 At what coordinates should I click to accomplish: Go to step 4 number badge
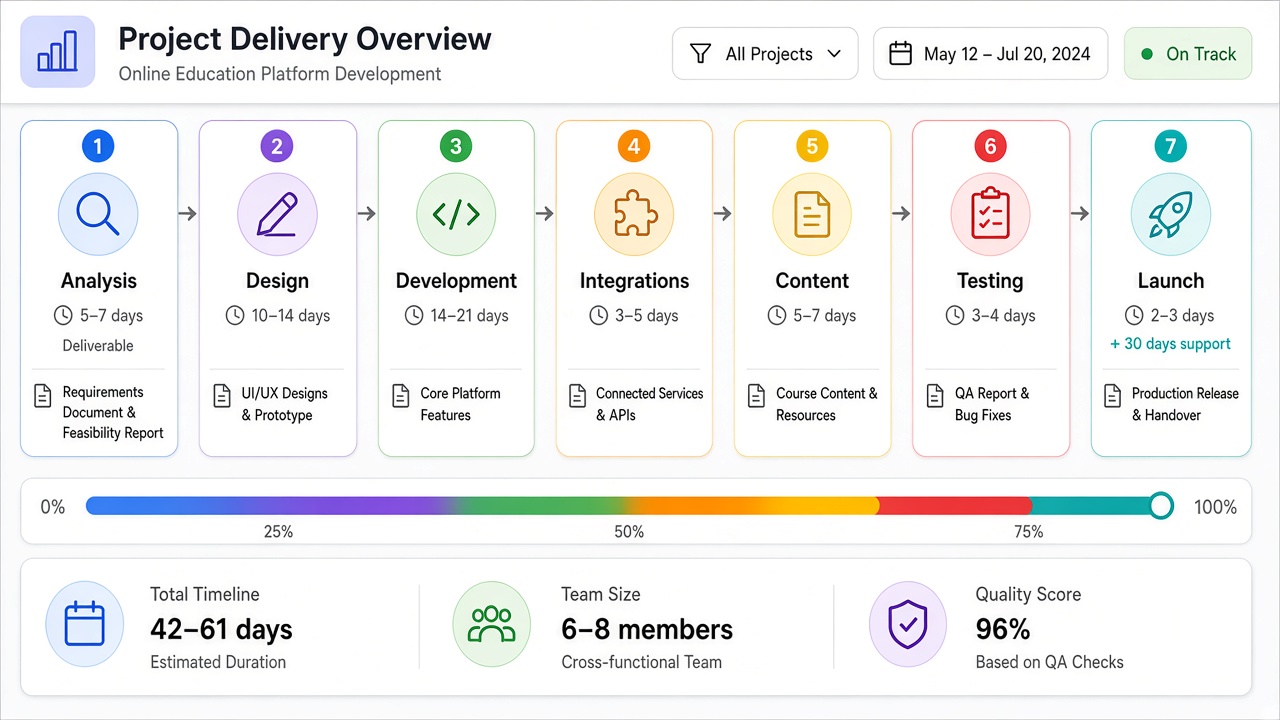coord(634,147)
